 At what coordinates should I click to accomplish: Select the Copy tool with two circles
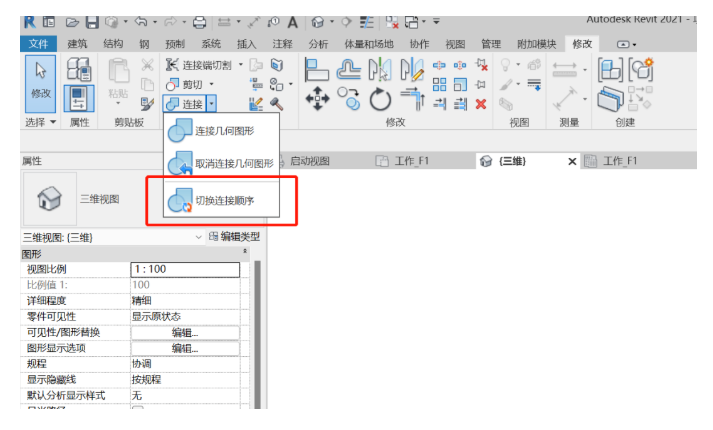[x=349, y=99]
